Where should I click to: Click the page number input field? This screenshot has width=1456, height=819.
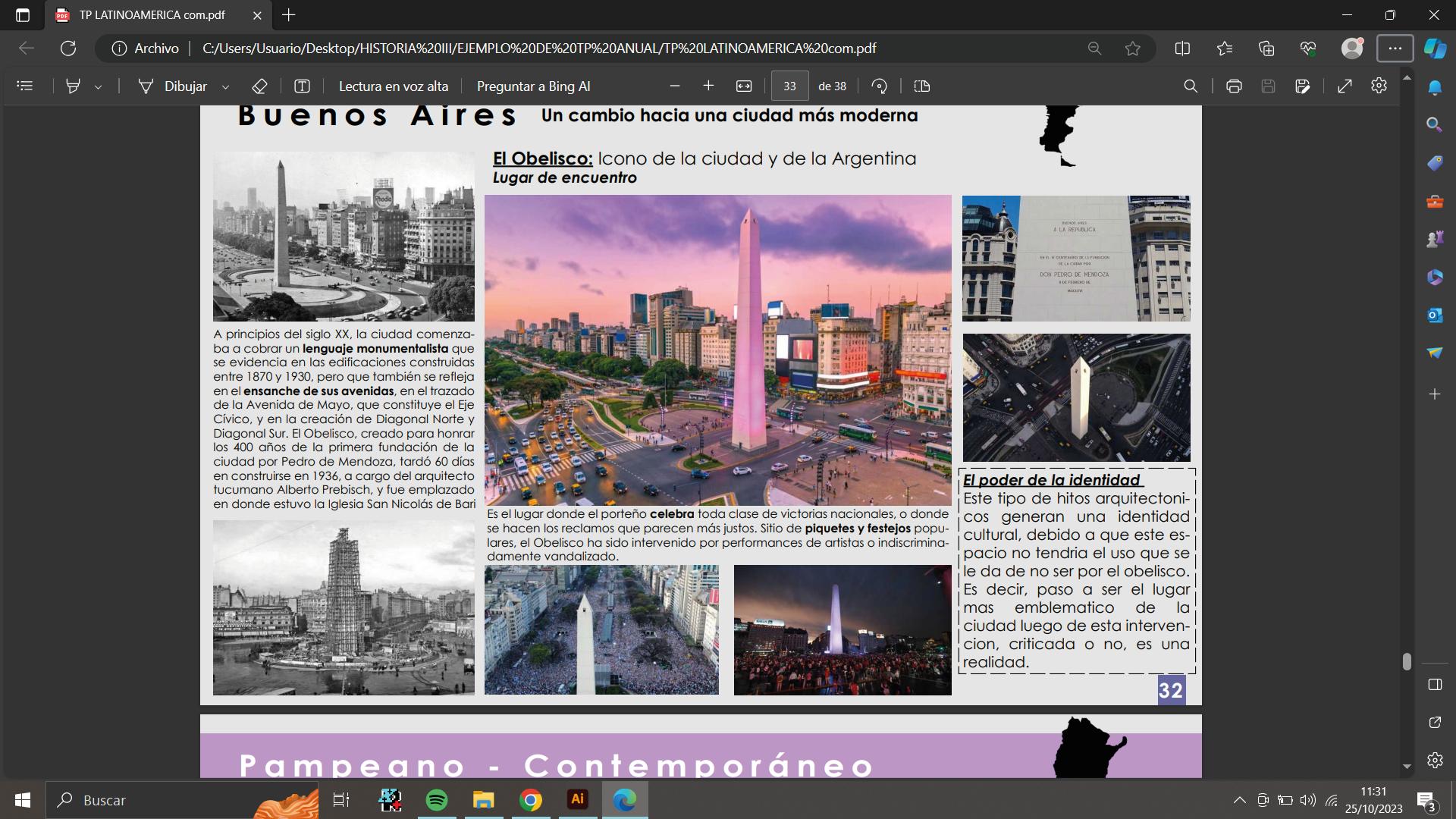click(789, 86)
